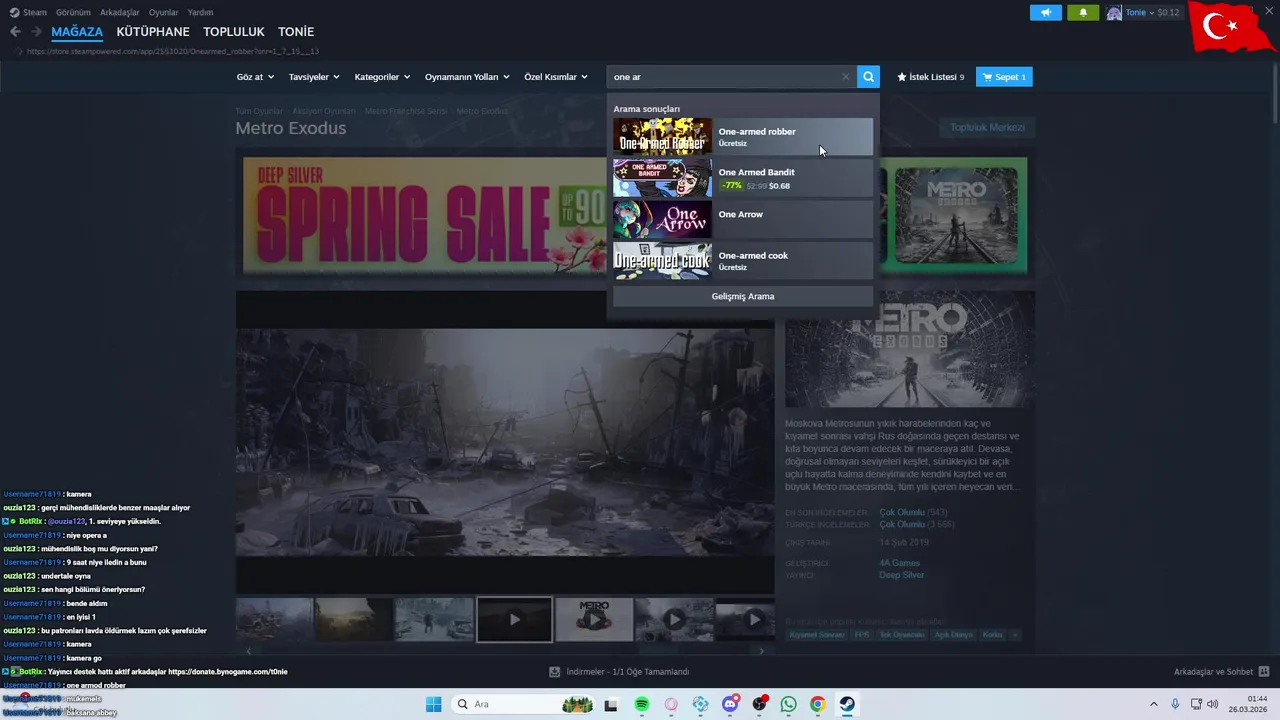Click the store URL address text
The image size is (1280, 720).
(x=173, y=51)
